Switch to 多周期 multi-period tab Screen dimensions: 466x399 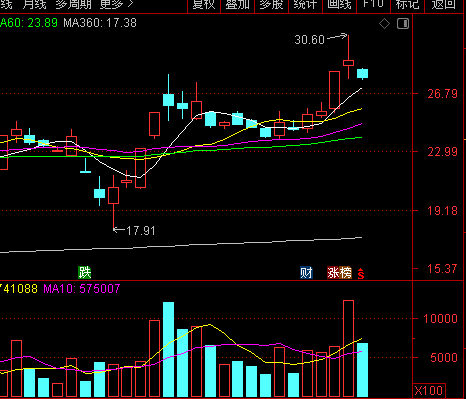(73, 4)
